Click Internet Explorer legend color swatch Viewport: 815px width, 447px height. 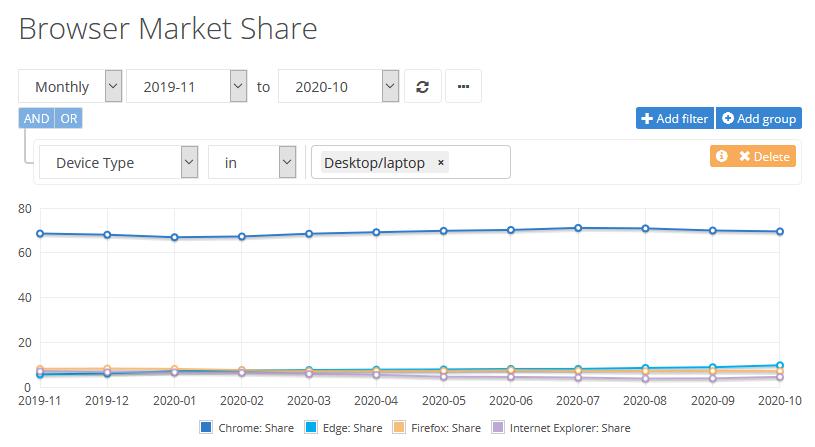pos(498,427)
